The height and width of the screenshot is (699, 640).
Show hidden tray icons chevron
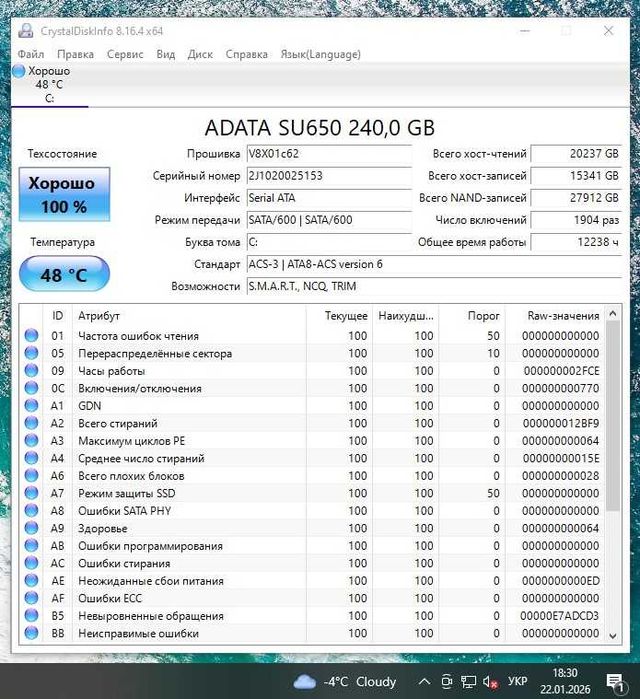click(x=424, y=682)
